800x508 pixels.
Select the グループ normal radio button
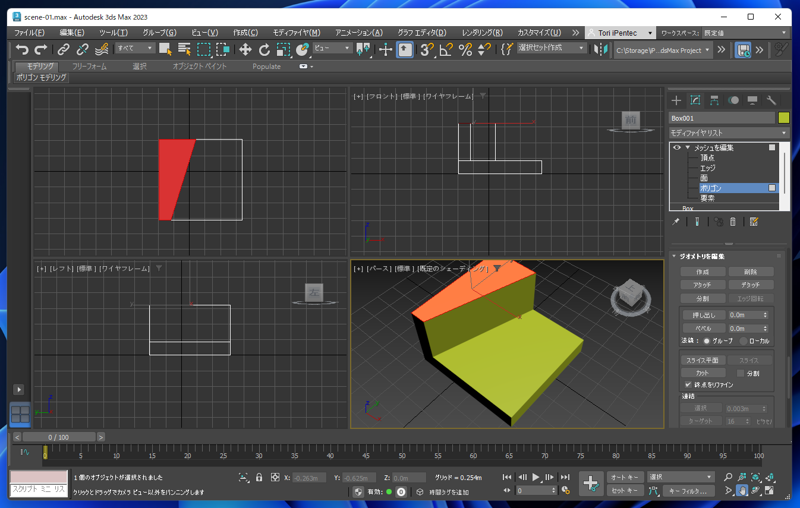[707, 341]
